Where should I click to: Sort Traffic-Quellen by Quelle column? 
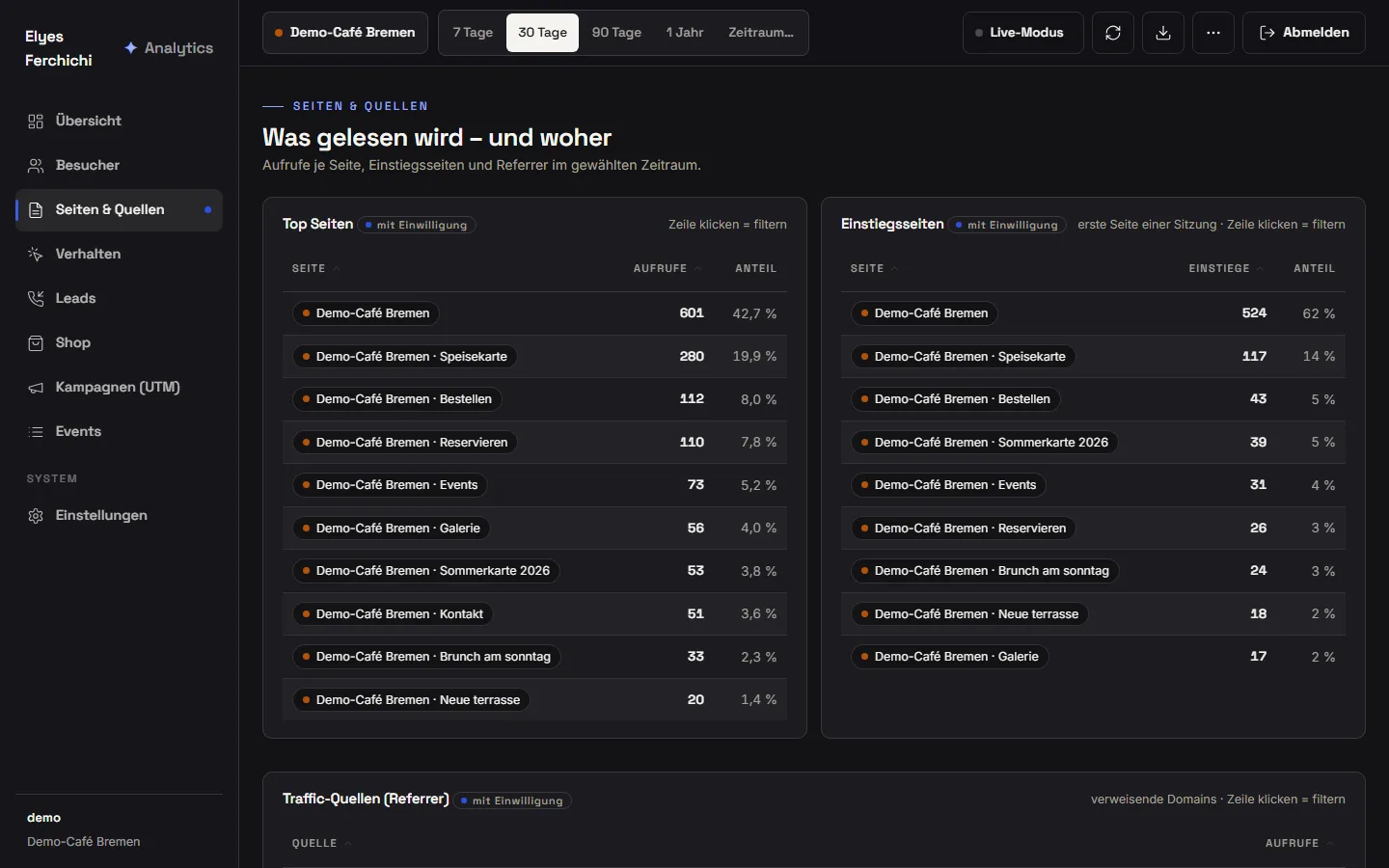coord(321,844)
